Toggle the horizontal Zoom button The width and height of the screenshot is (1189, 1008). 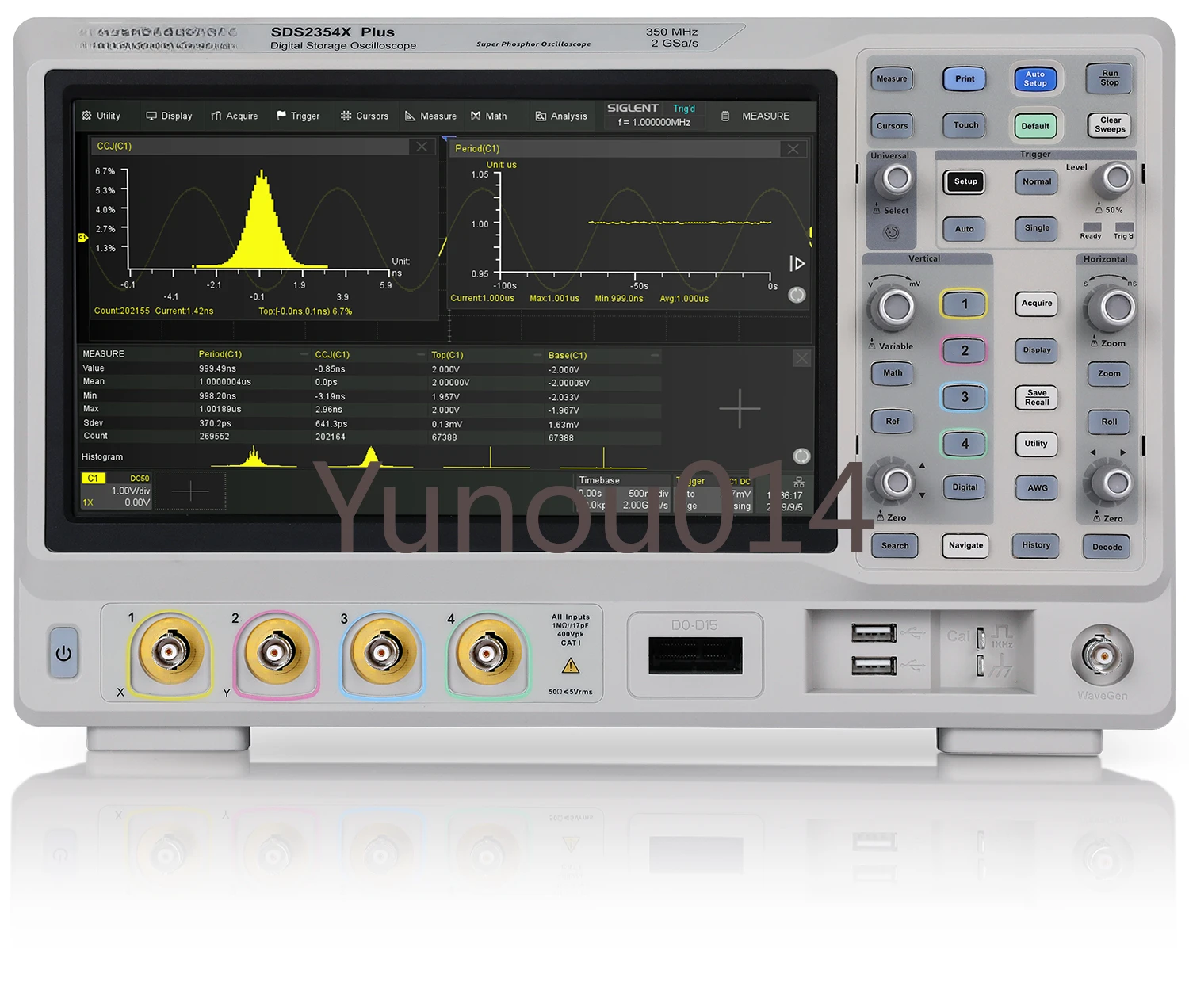pyautogui.click(x=1109, y=374)
